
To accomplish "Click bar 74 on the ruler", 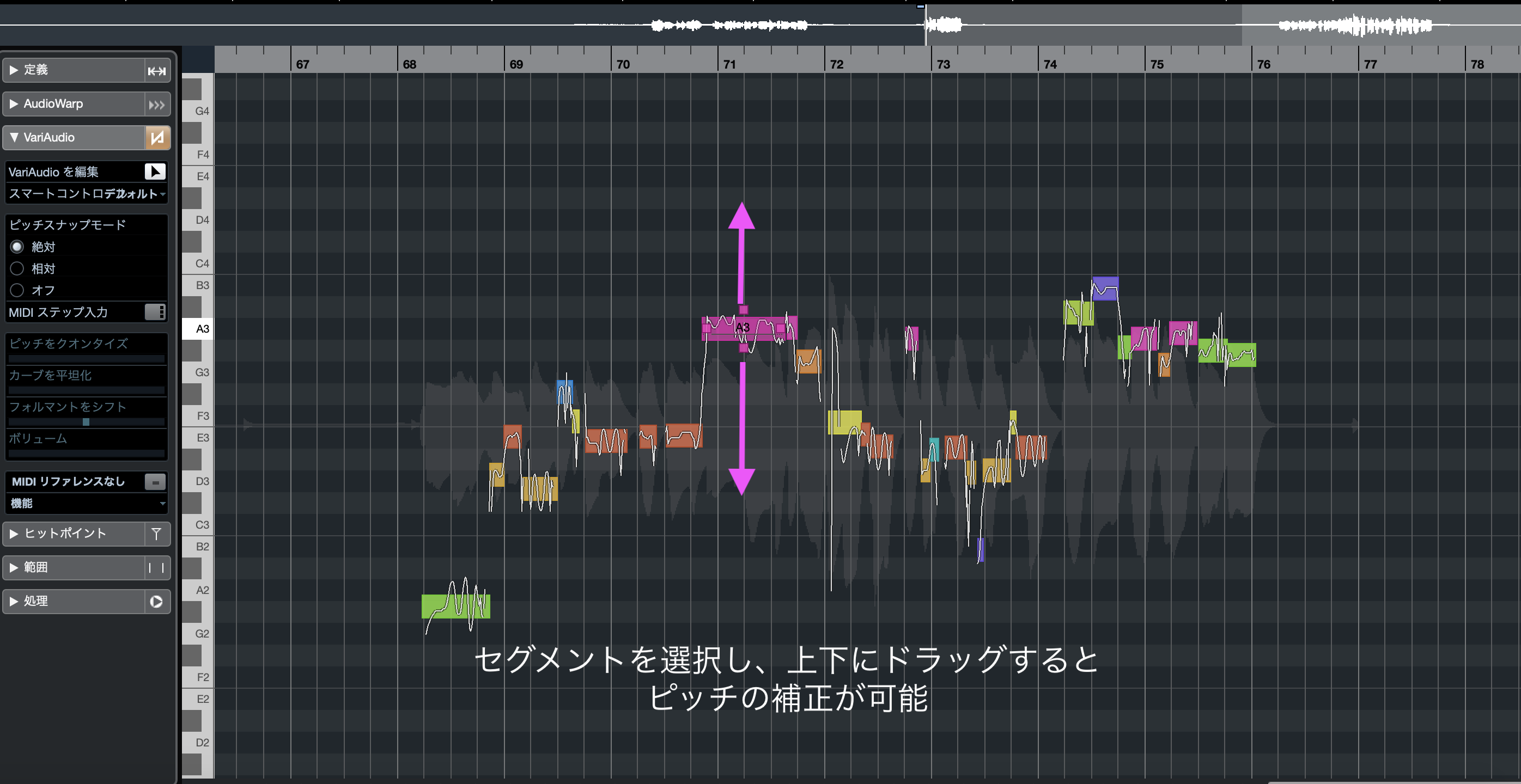I will coord(1049,64).
